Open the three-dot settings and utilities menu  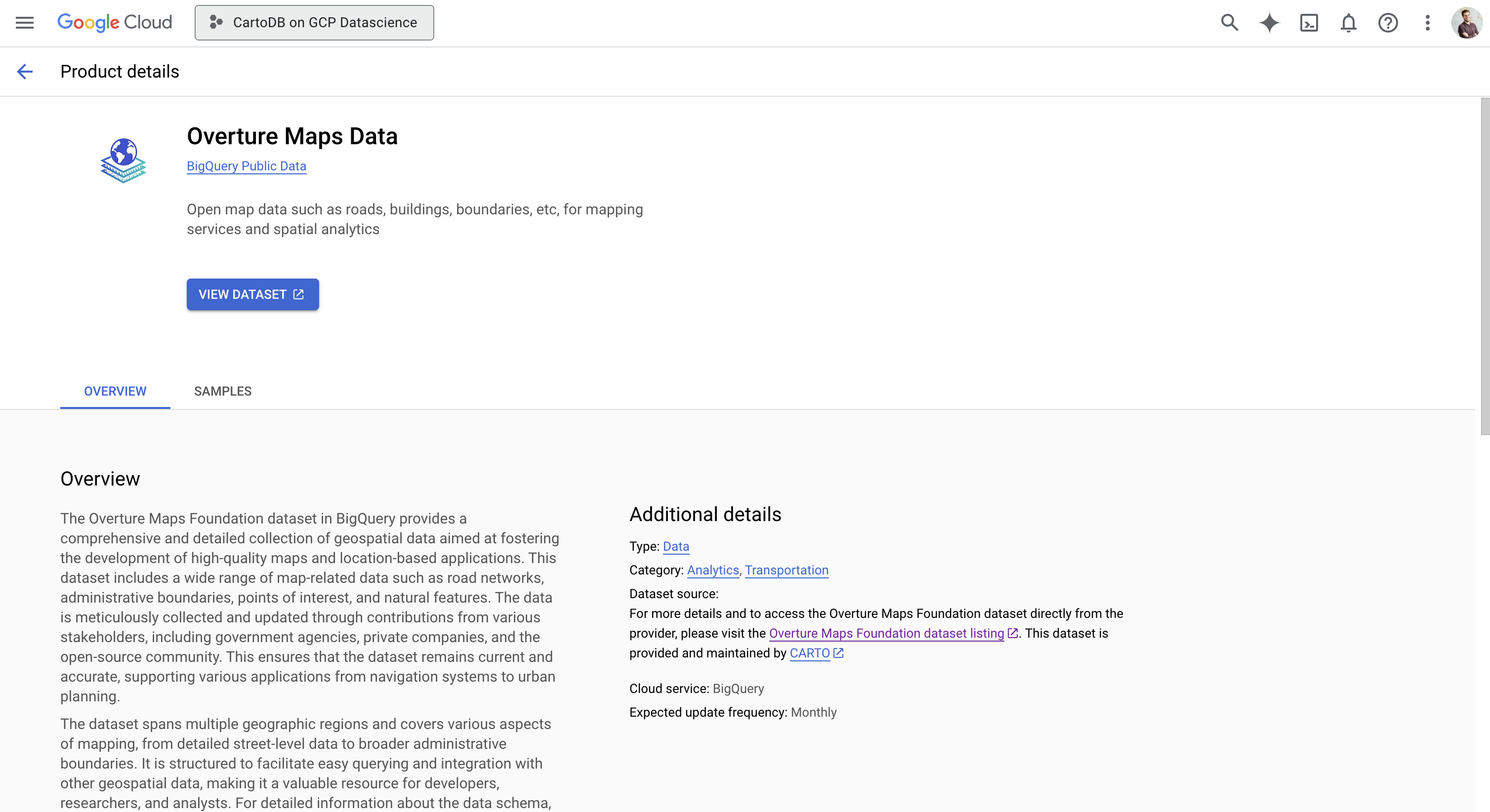click(1428, 23)
